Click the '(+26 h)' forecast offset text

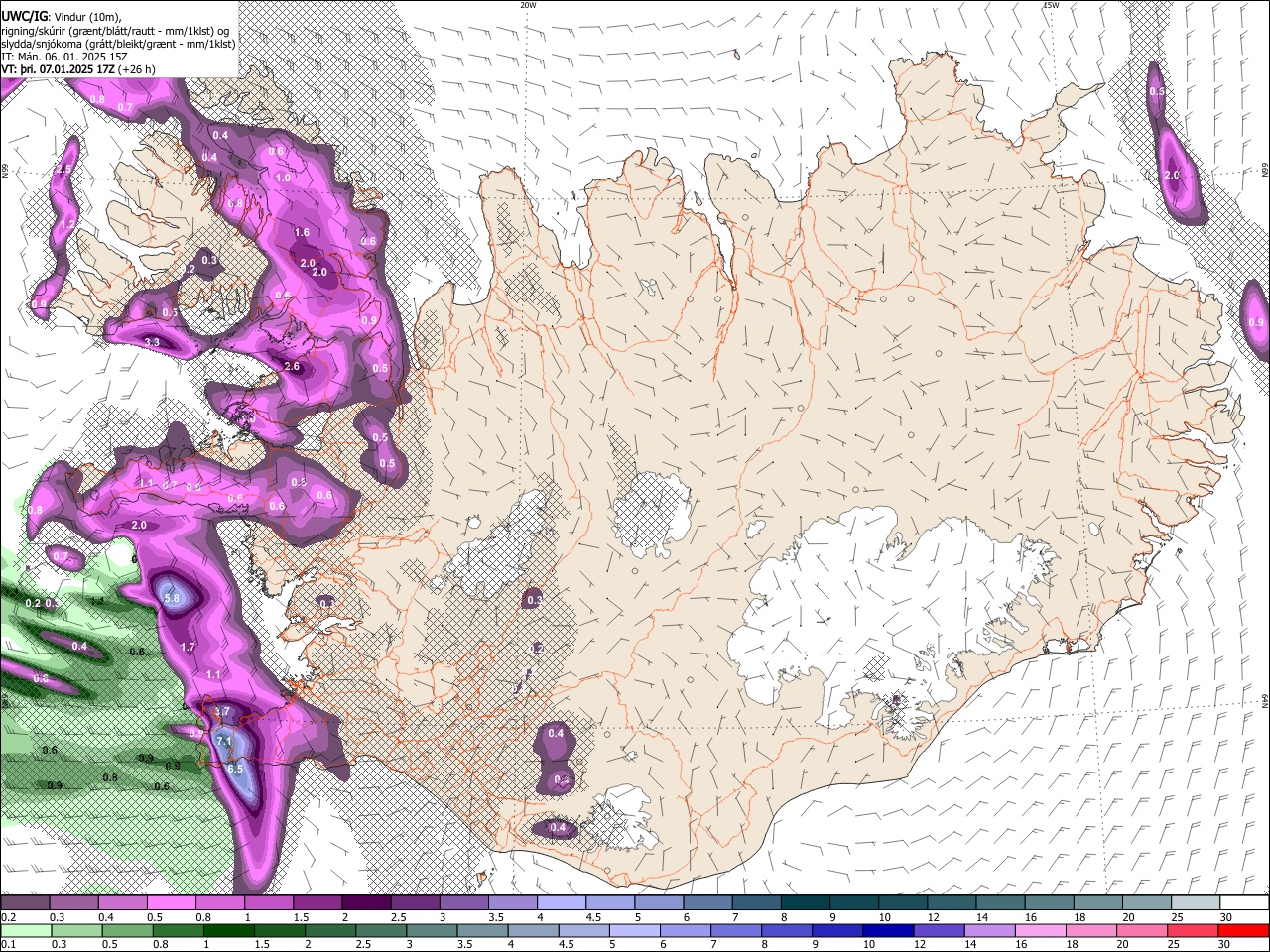click(137, 69)
